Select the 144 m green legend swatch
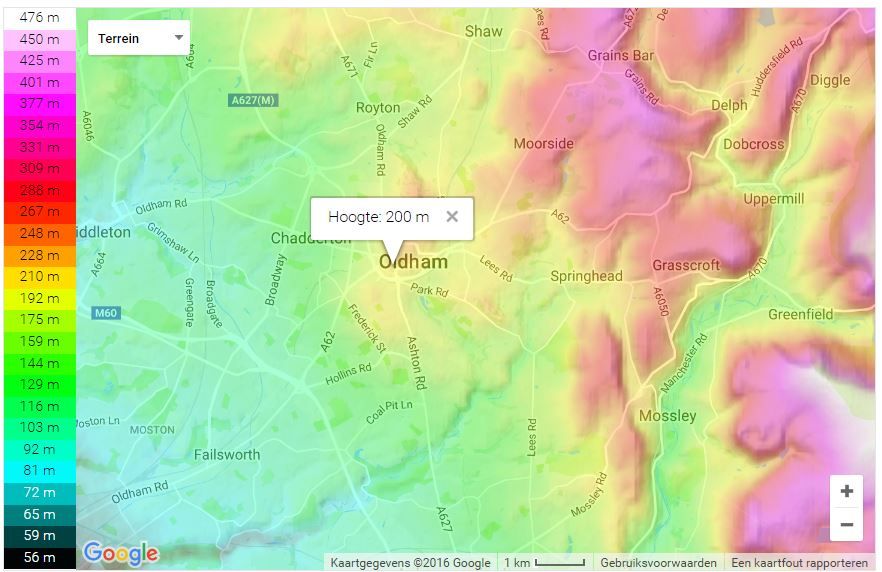Viewport: 882px width, 572px height. click(x=39, y=363)
